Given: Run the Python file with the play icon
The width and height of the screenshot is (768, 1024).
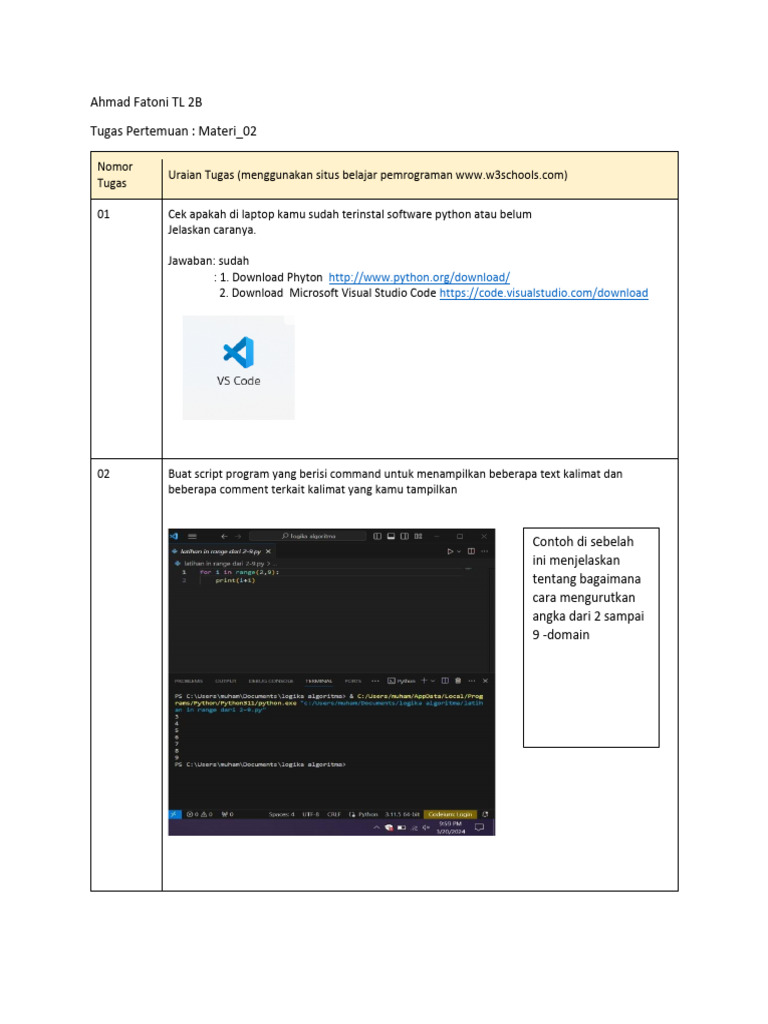Looking at the screenshot, I should point(450,552).
